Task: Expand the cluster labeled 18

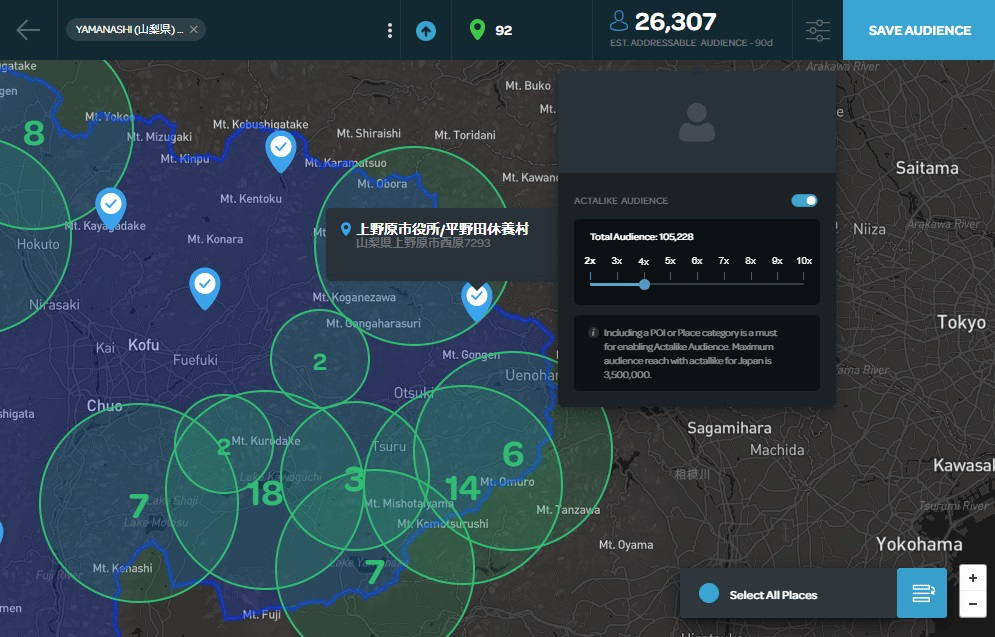Action: point(266,493)
